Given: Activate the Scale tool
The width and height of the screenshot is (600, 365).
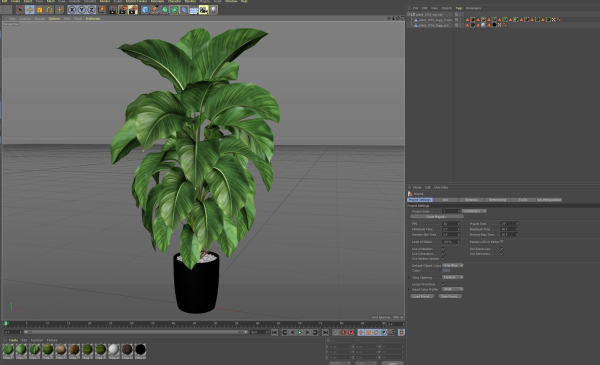Looking at the screenshot, I should pyautogui.click(x=39, y=10).
